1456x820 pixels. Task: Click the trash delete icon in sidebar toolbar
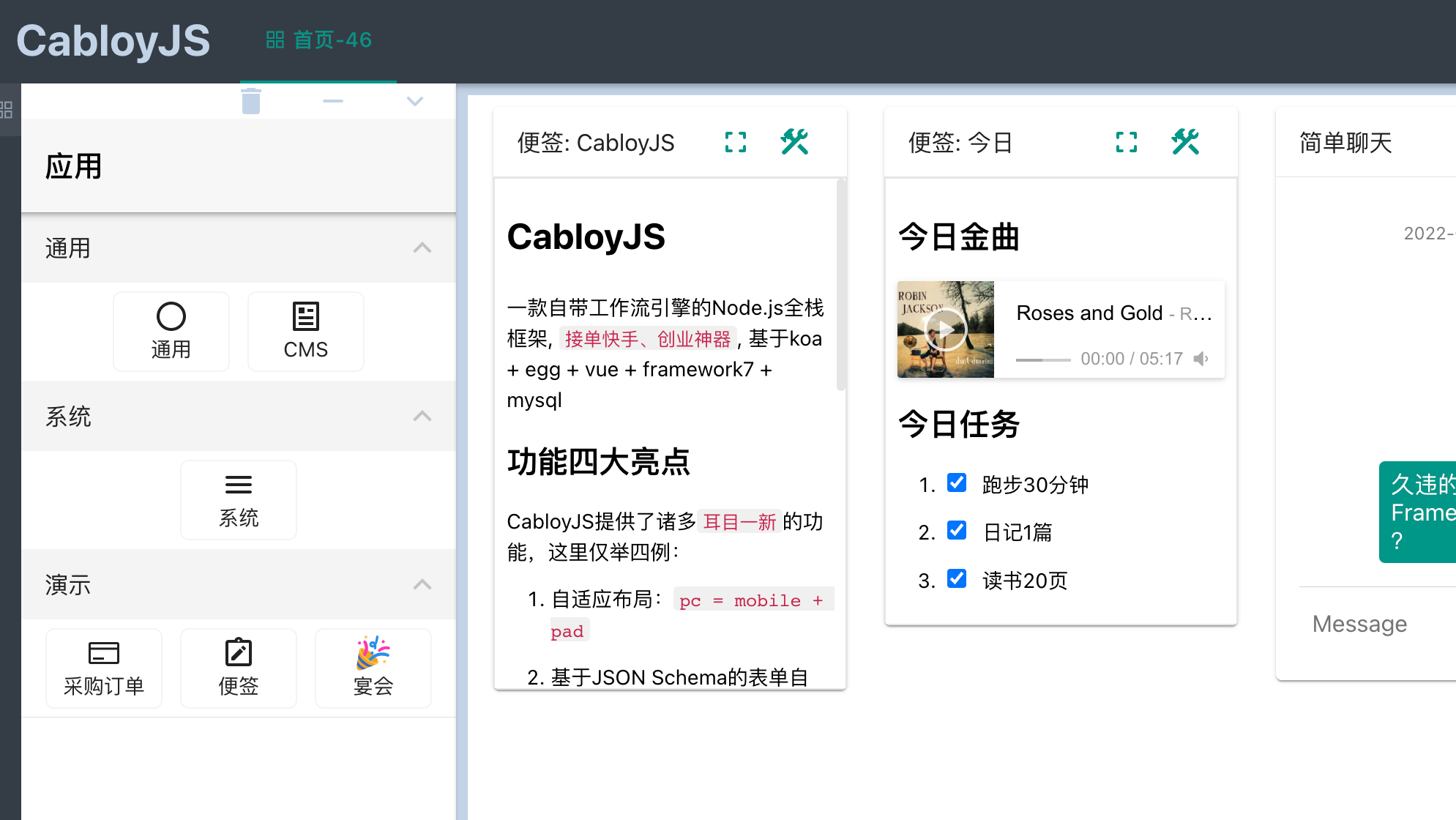(251, 101)
